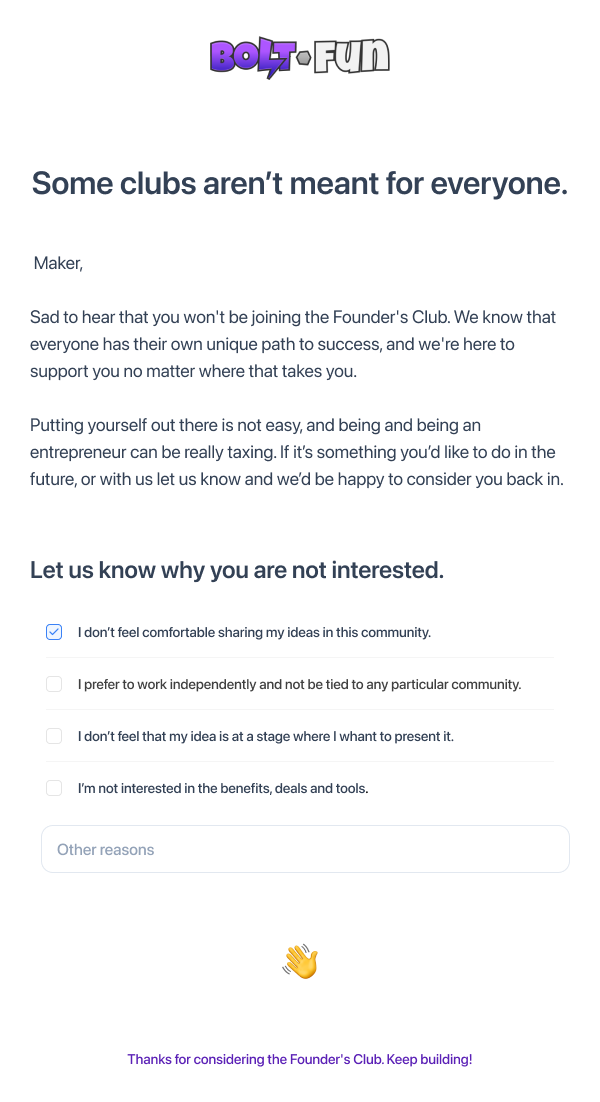Tick the "idea is at a stage" checkbox
The image size is (600, 1102).
point(54,736)
